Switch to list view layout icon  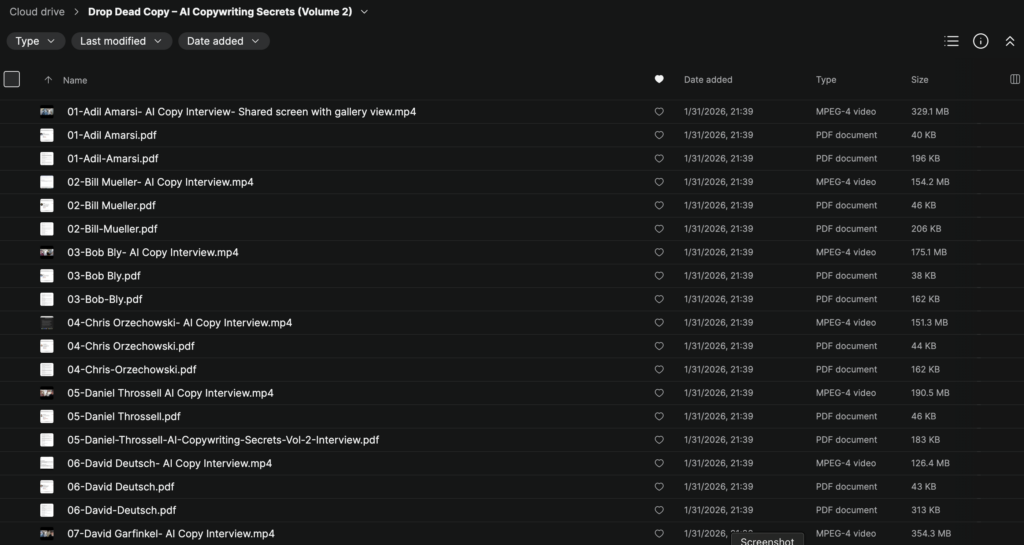click(951, 41)
